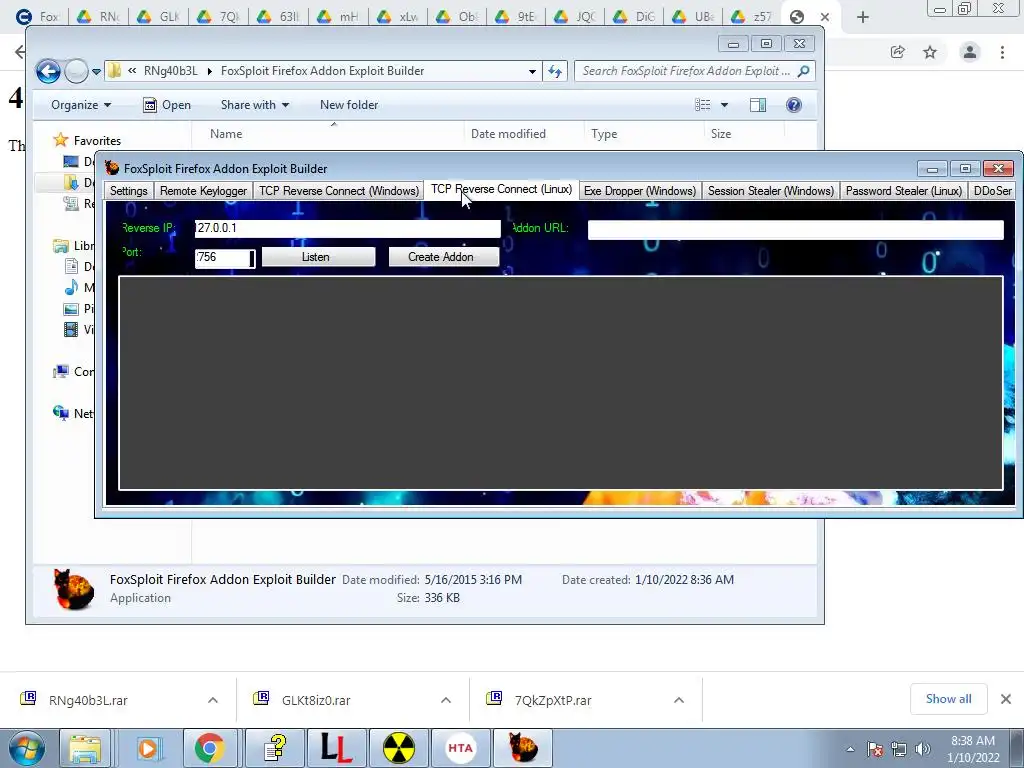Image resolution: width=1024 pixels, height=768 pixels.
Task: Change view with the view icon
Action: [x=703, y=105]
